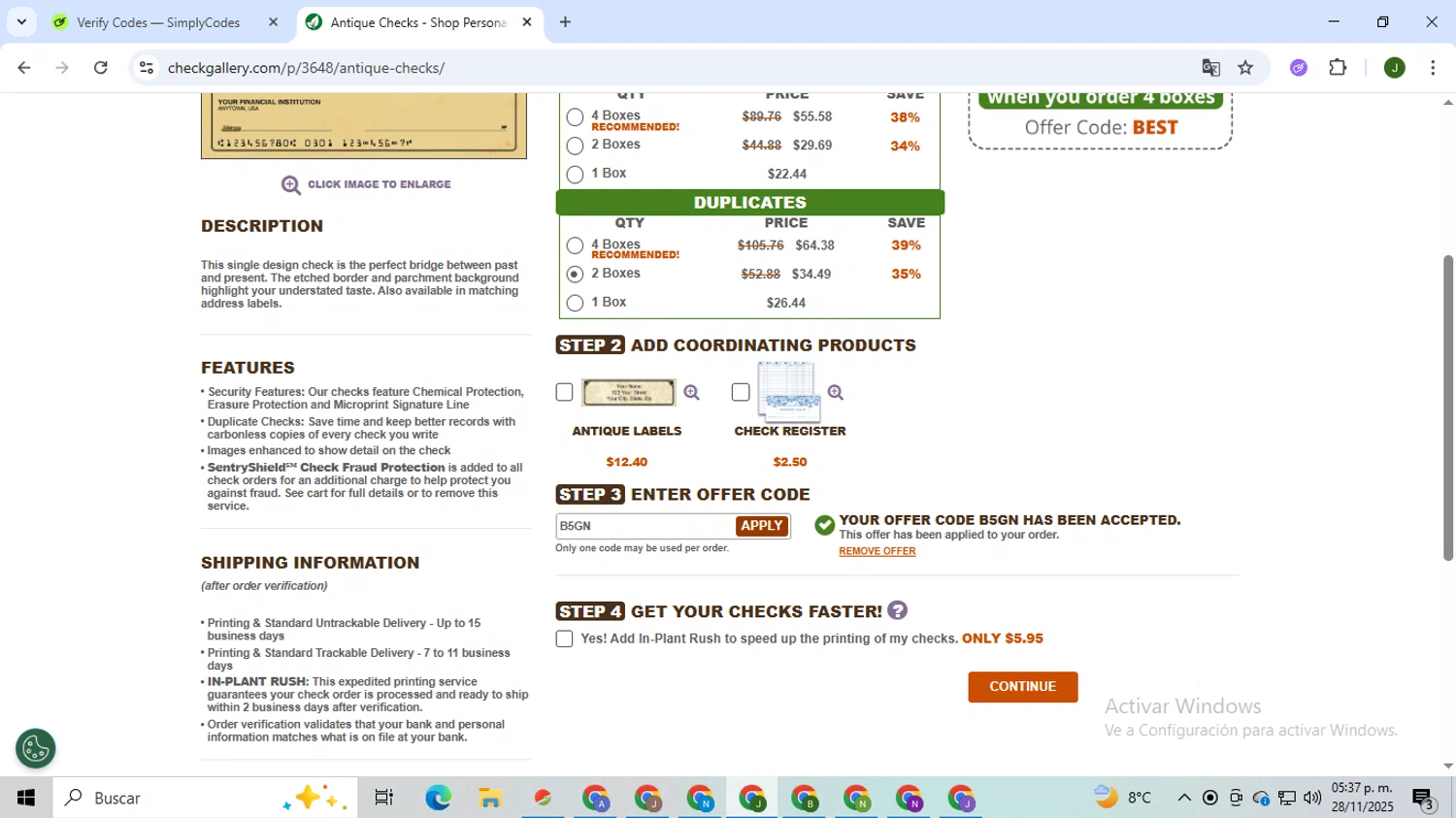Click the antique check preview image
Viewport: 1456px width, 818px height.
[364, 125]
